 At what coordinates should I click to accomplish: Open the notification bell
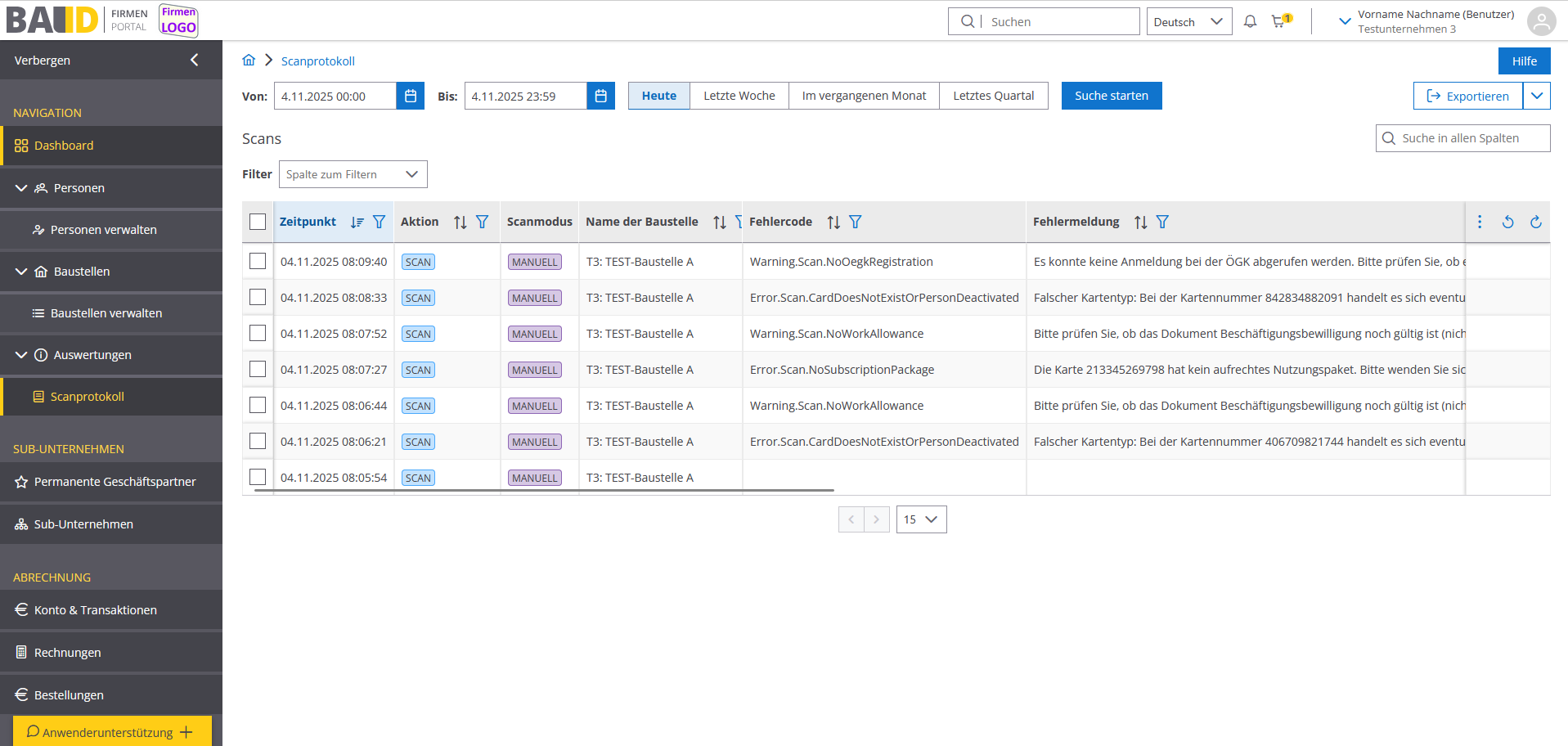[x=1250, y=22]
